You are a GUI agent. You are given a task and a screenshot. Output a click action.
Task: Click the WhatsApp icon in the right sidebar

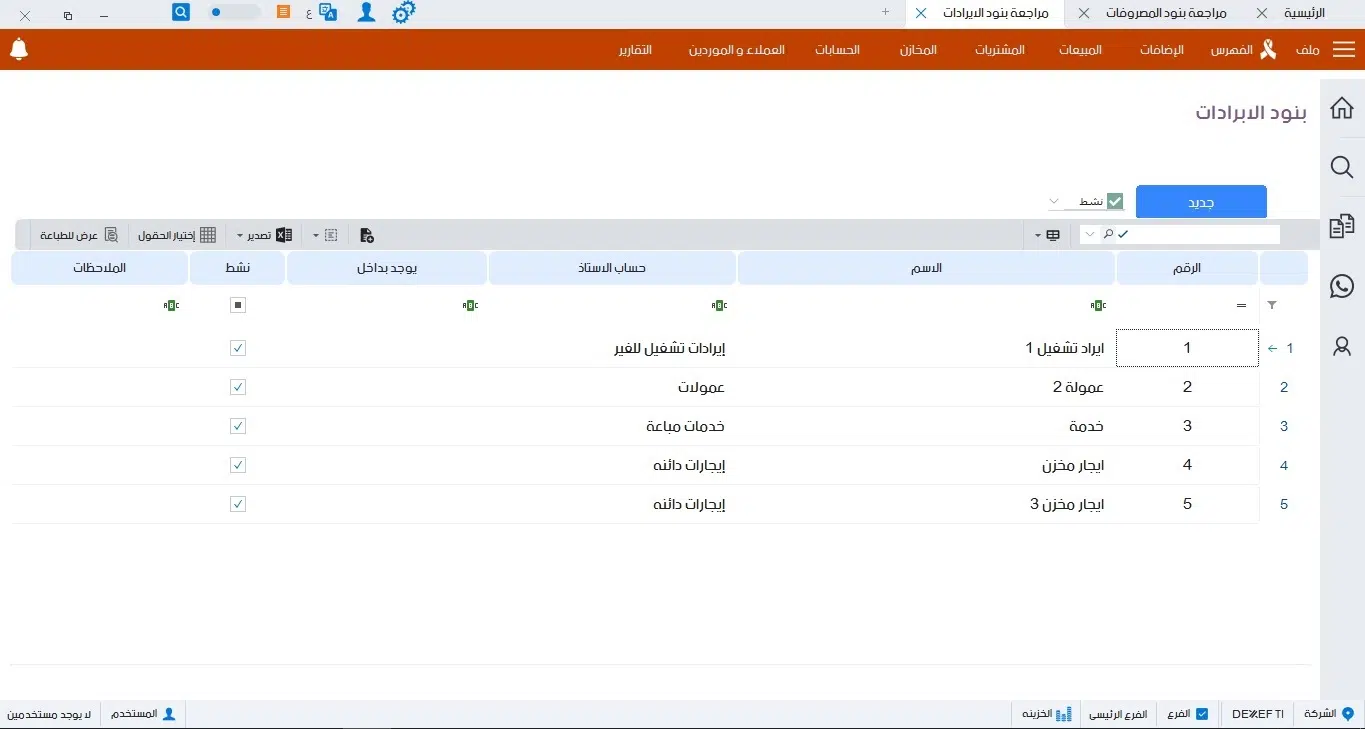tap(1341, 286)
